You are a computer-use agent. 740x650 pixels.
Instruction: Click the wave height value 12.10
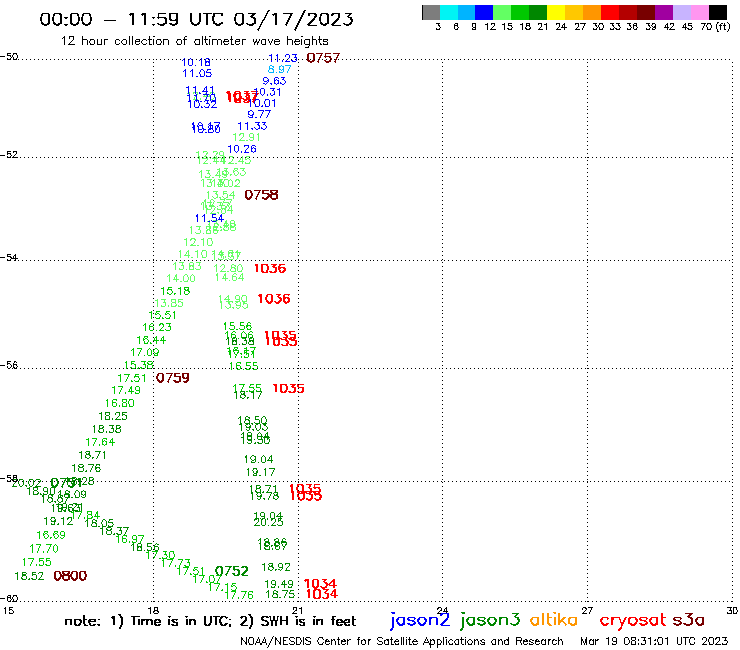(x=198, y=242)
